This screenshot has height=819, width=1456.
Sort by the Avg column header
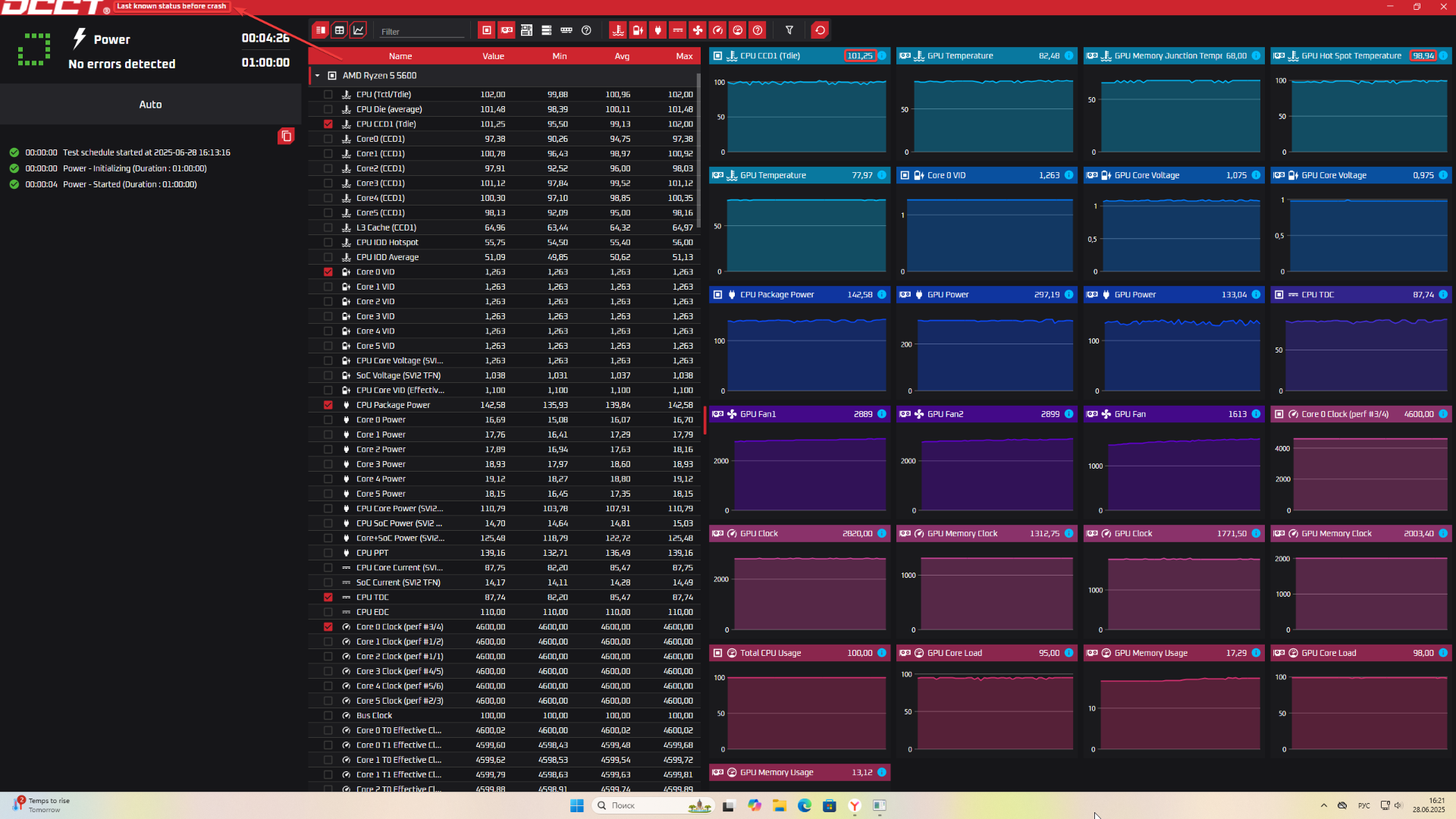(622, 56)
